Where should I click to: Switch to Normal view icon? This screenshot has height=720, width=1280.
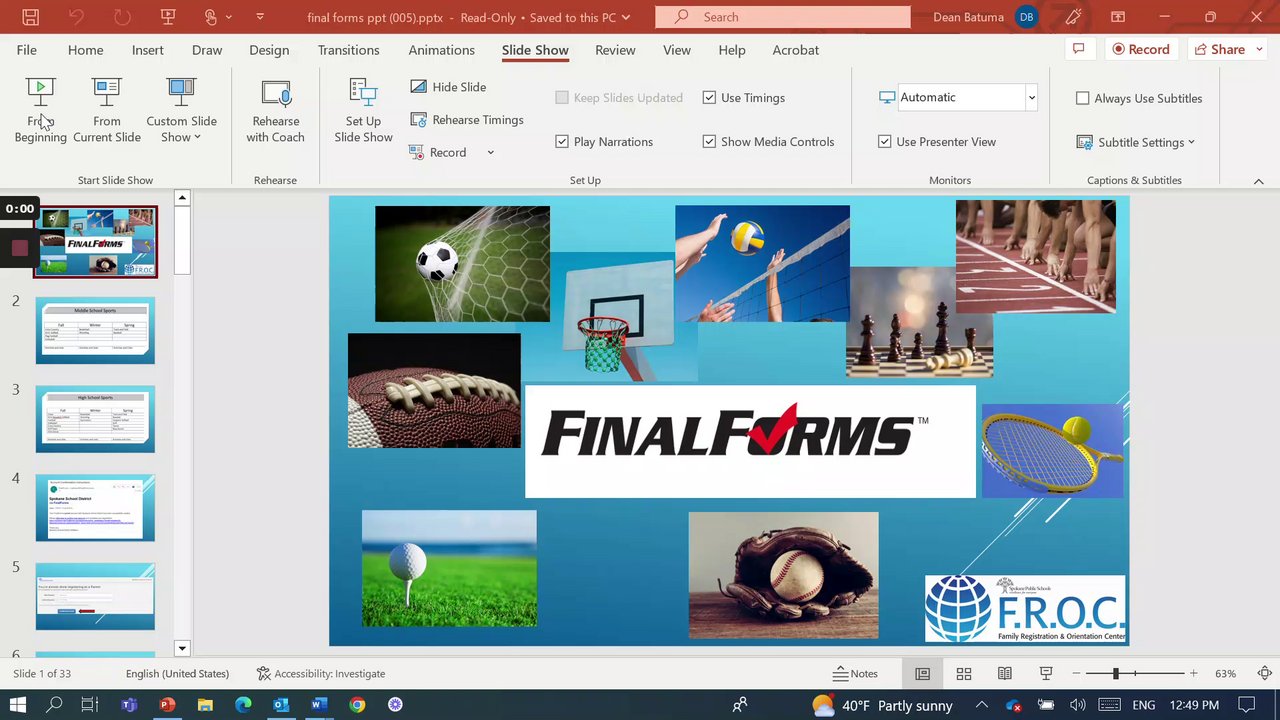[x=923, y=674]
